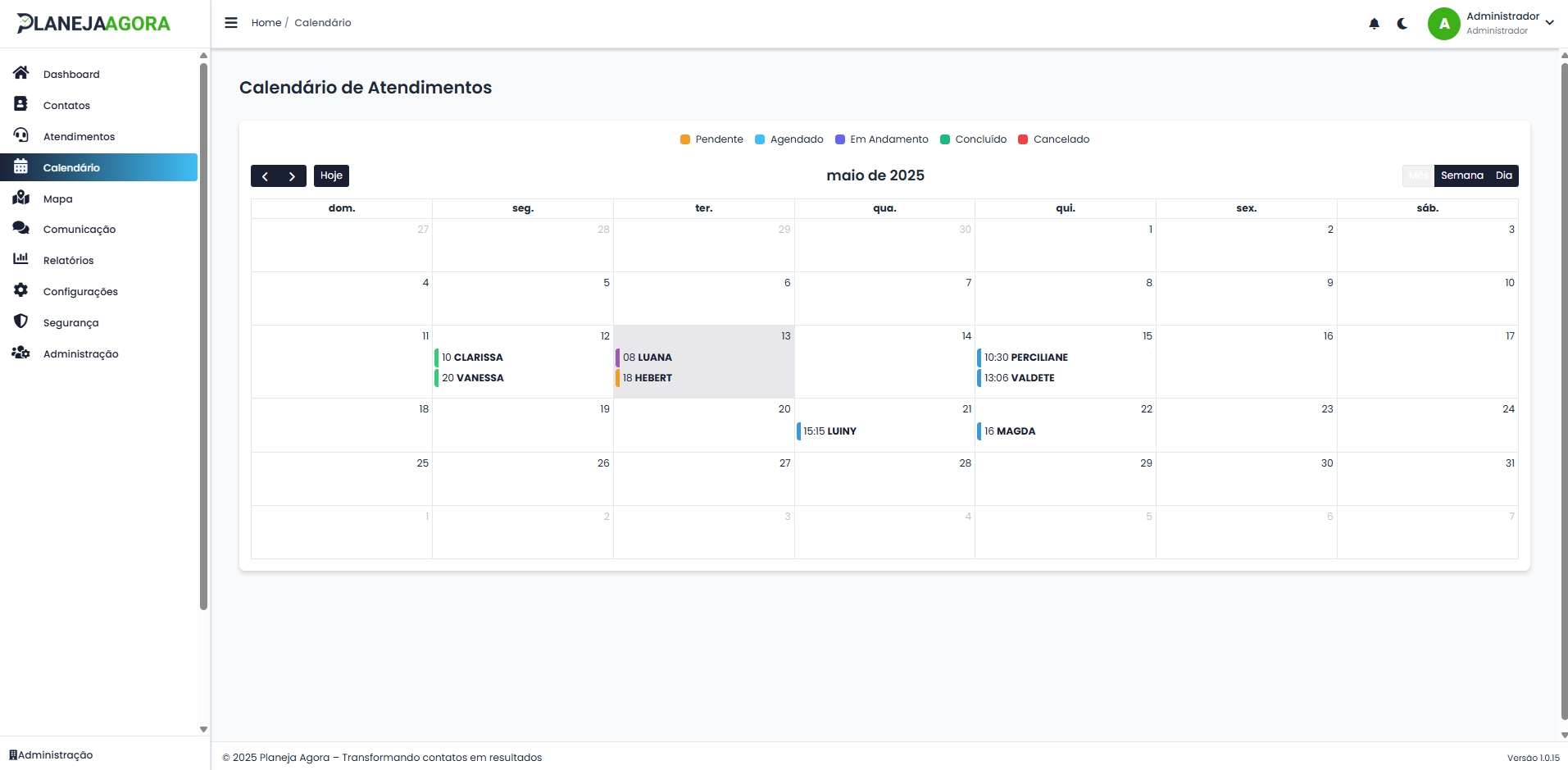The width and height of the screenshot is (1568, 770).
Task: Click the Atendimentos headset icon
Action: (x=21, y=135)
